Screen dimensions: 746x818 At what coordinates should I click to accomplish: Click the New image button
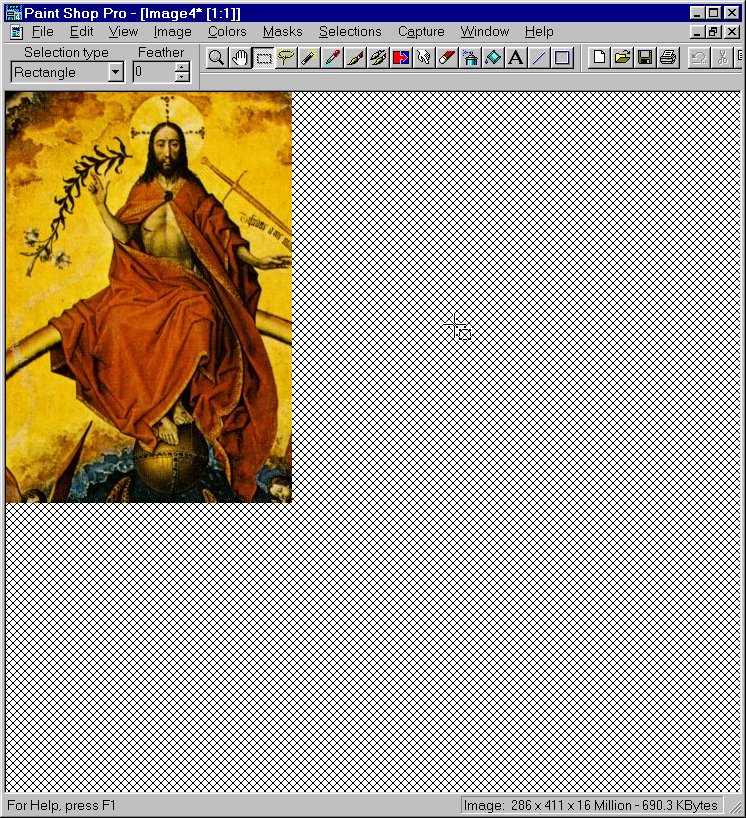[x=599, y=58]
